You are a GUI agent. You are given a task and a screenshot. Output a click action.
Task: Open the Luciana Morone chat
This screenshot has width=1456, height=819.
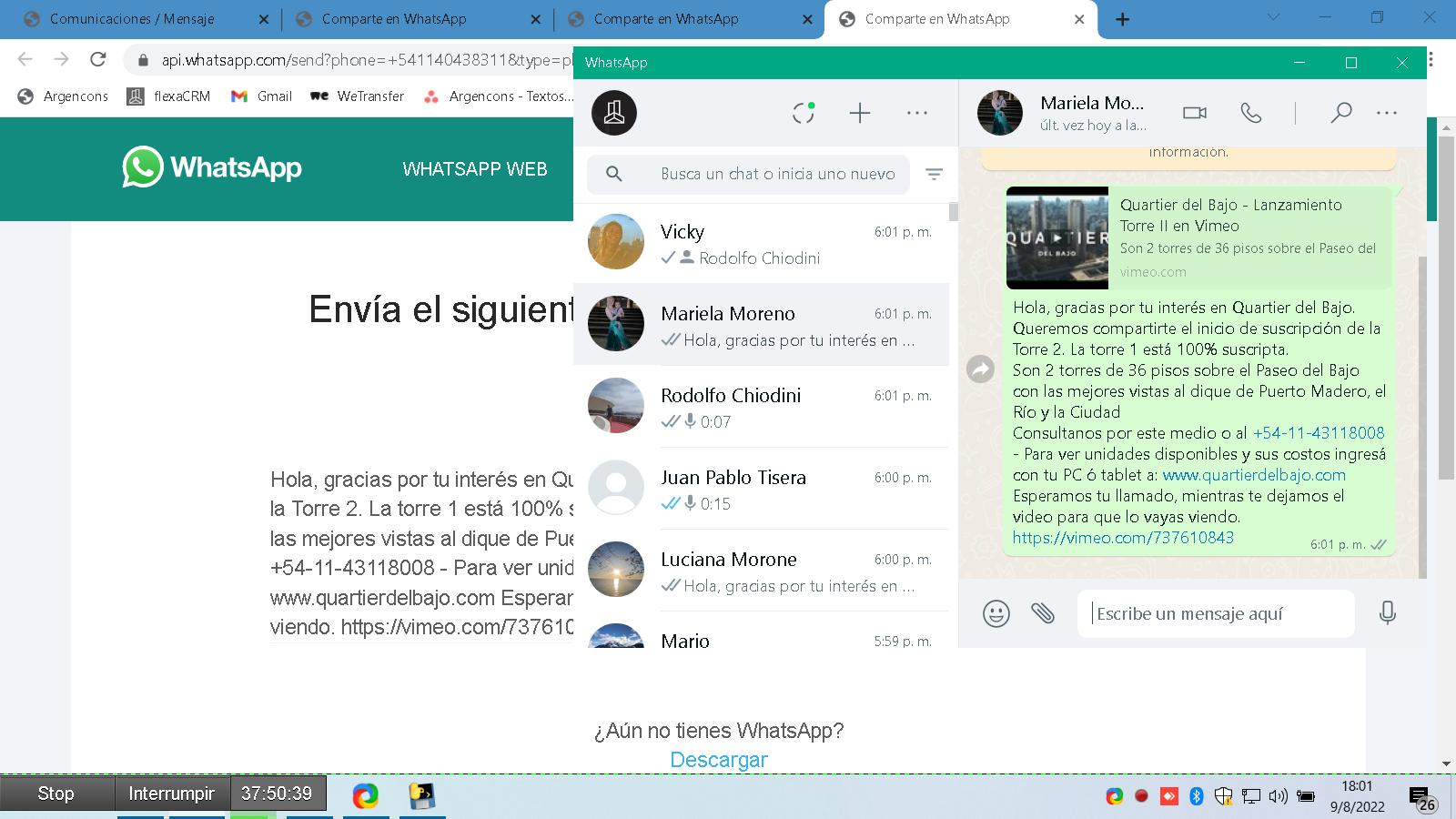(x=761, y=570)
